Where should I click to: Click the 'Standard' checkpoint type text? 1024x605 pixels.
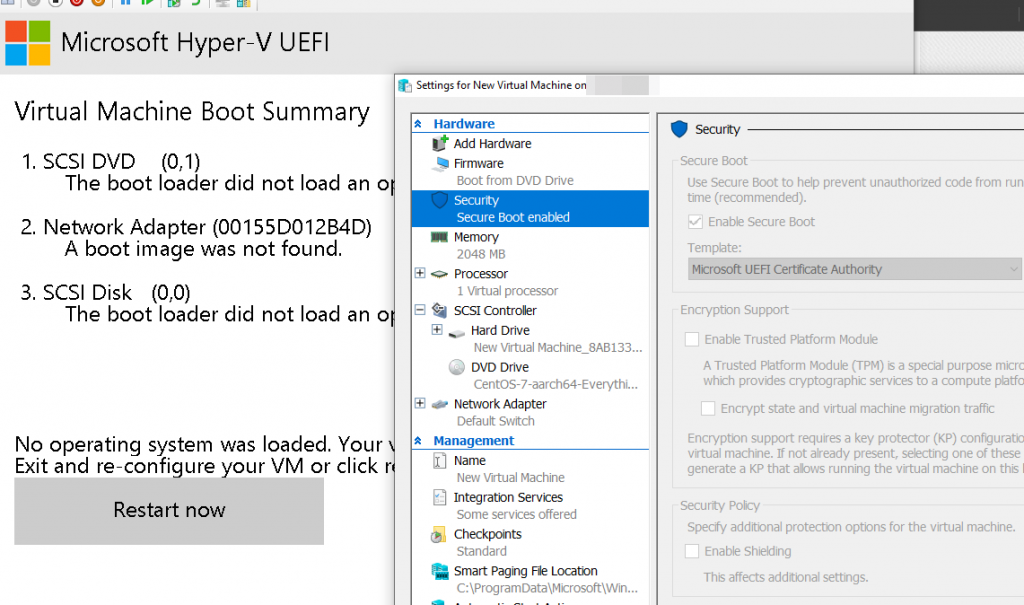(481, 551)
